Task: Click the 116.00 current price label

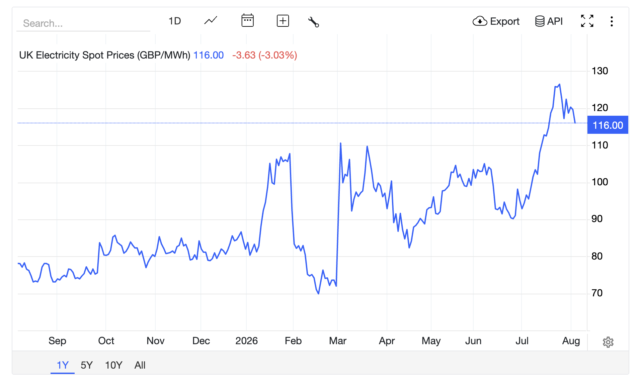Action: click(607, 125)
